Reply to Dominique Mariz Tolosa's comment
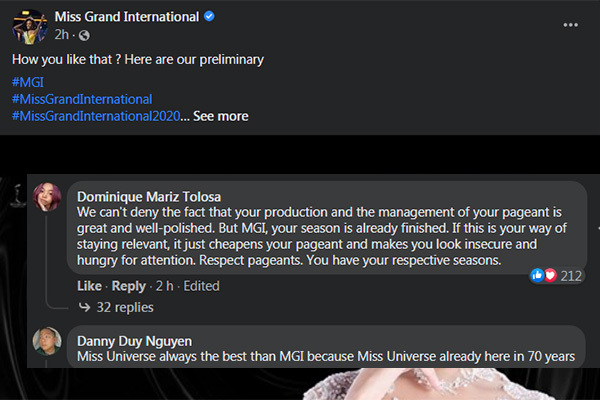The height and width of the screenshot is (400, 600). [x=129, y=286]
